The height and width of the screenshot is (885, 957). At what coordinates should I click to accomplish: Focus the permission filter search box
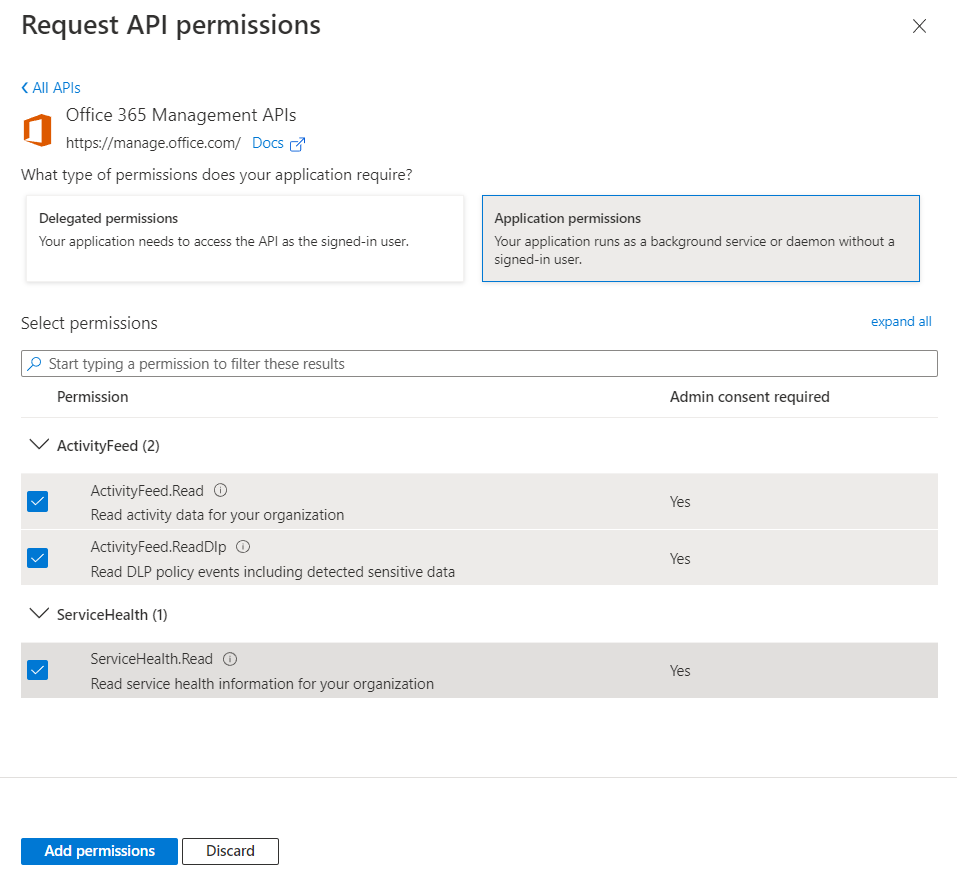479,364
